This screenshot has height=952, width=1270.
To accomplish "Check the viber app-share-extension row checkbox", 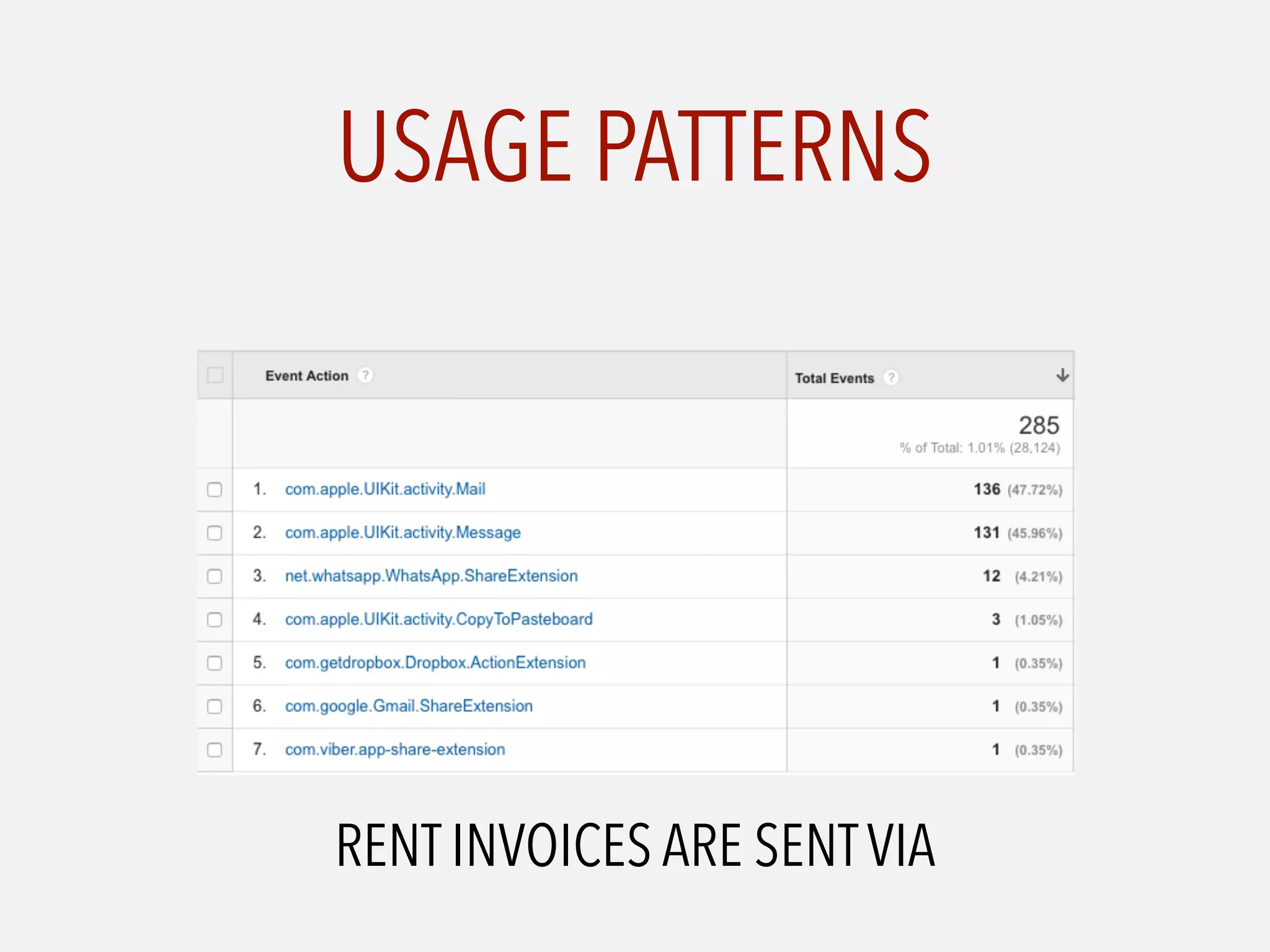I will pyautogui.click(x=215, y=750).
